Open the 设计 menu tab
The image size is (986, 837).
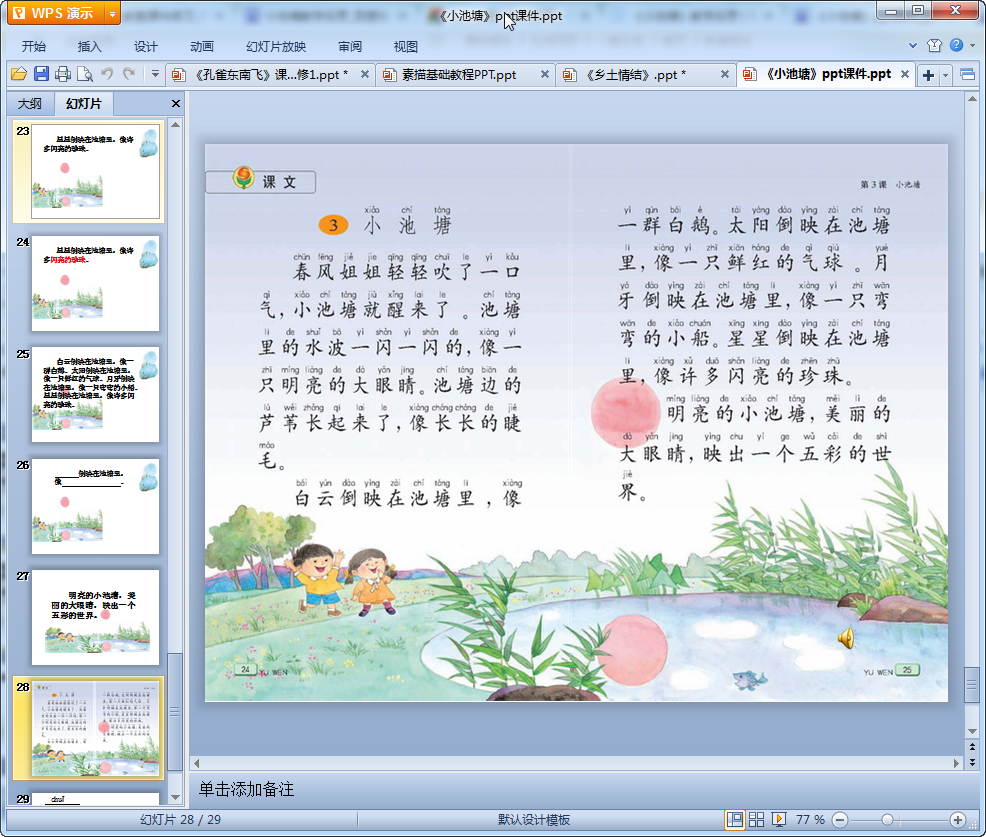click(145, 47)
